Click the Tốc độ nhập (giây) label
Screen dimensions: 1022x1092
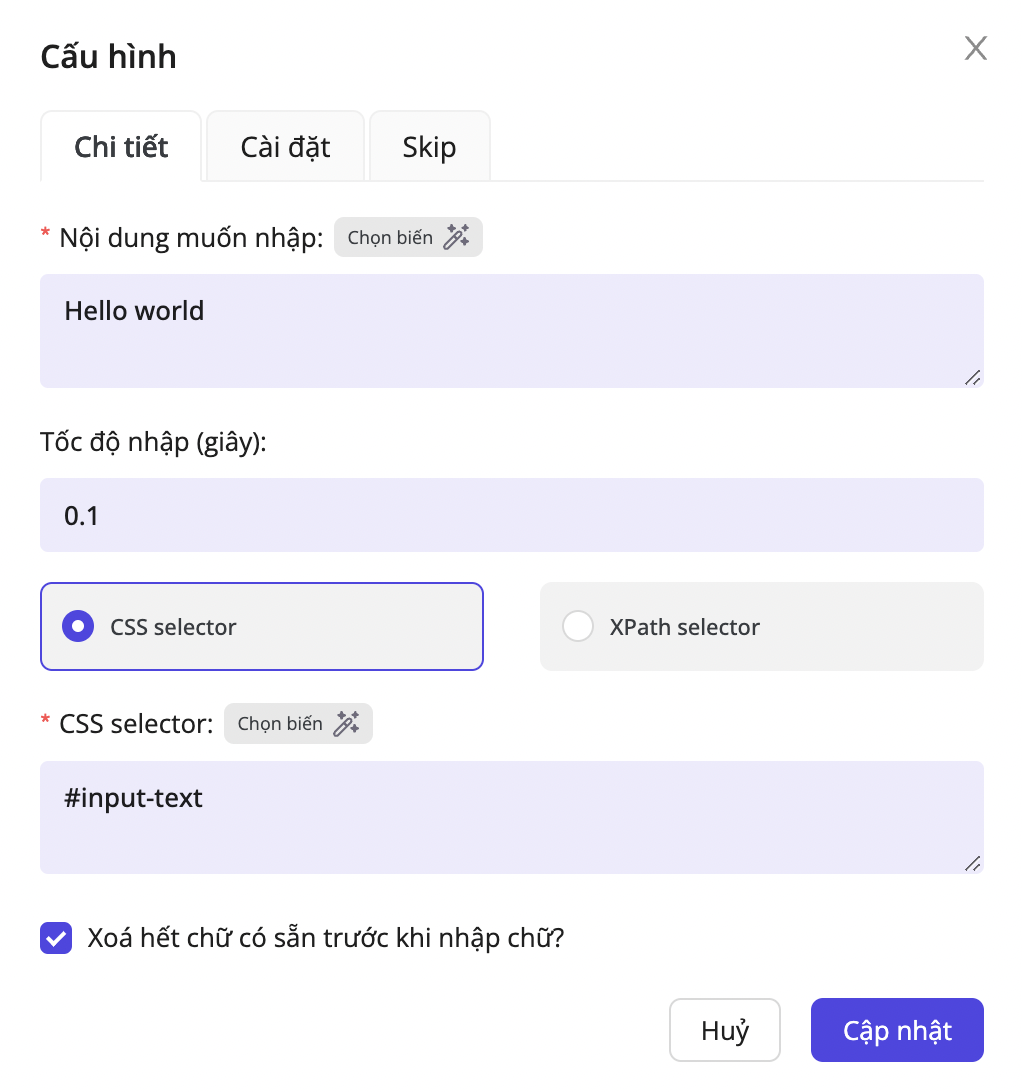pyautogui.click(x=154, y=442)
